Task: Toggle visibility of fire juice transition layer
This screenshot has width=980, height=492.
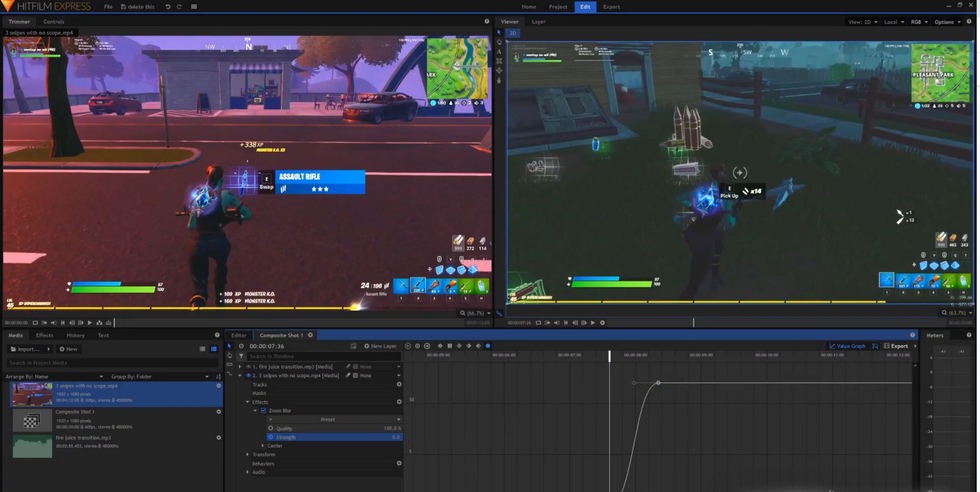Action: tap(248, 367)
